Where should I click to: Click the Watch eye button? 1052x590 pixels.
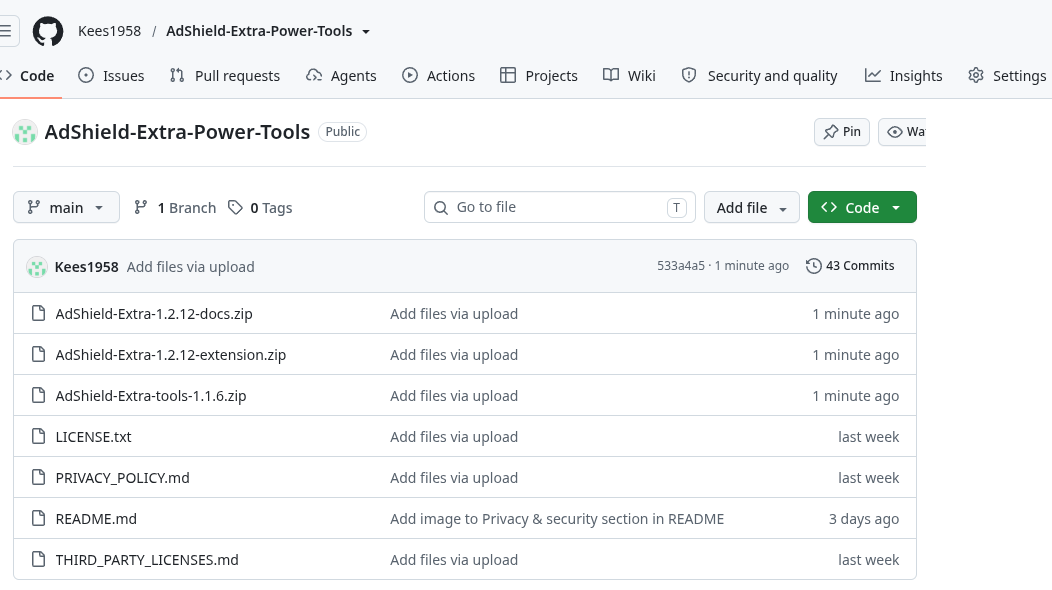902,132
